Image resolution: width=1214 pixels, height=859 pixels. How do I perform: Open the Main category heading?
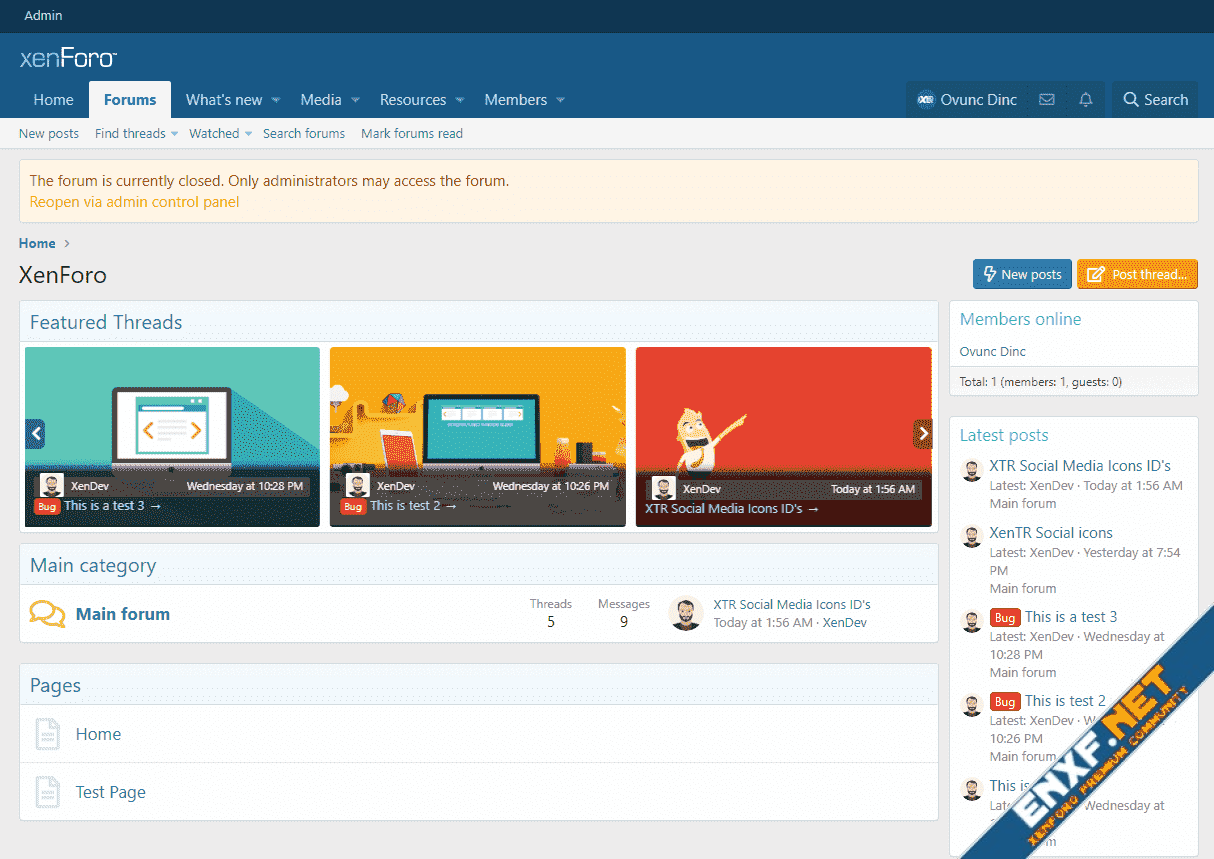[93, 565]
